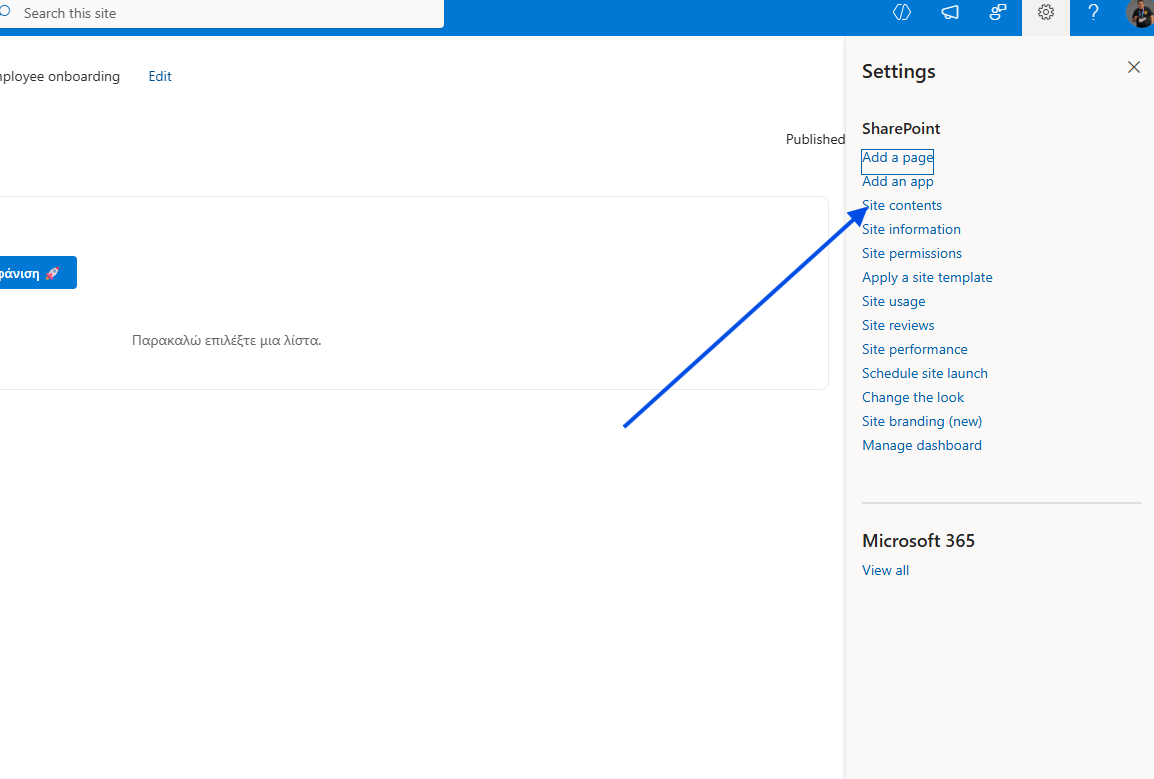The height and width of the screenshot is (779, 1154).
Task: Click the code brackets icon in header
Action: tap(902, 13)
